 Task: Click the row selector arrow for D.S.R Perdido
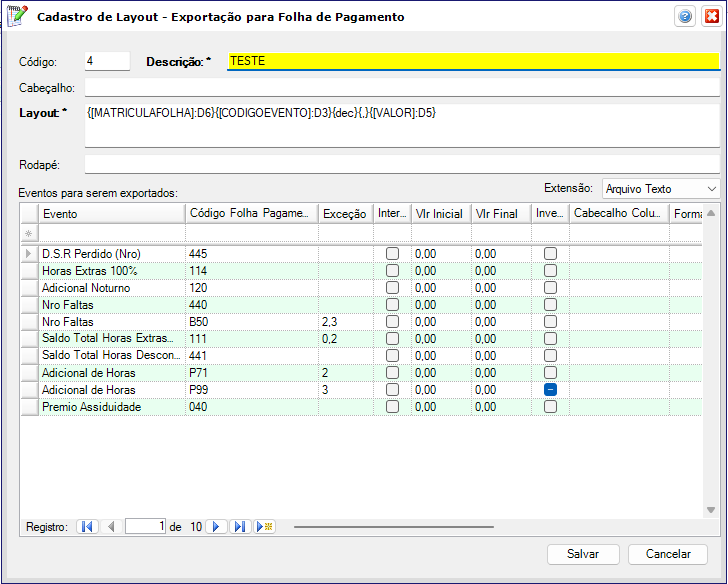[28, 254]
